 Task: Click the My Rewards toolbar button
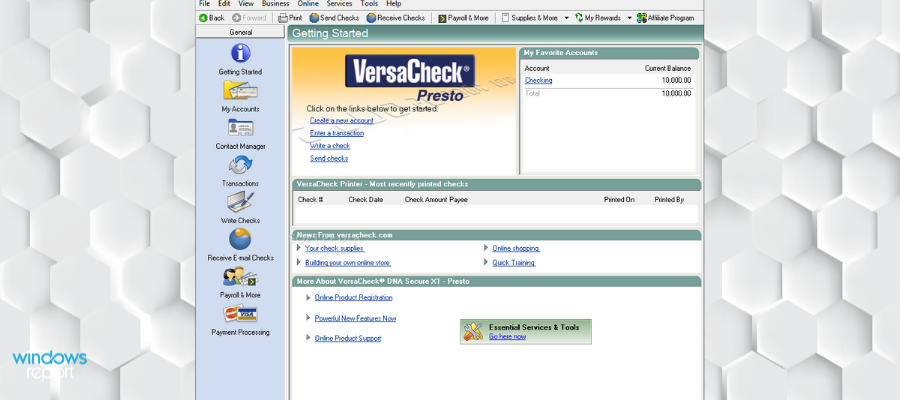click(598, 18)
